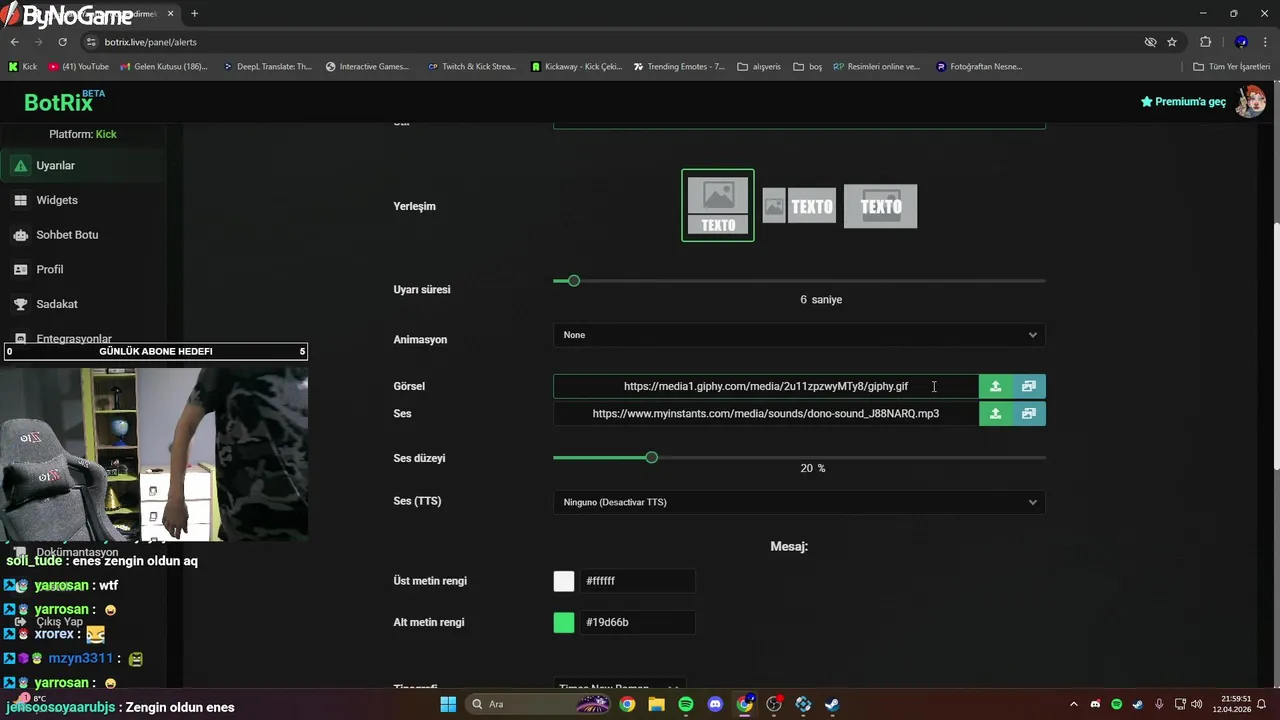Open browser extensions menu
Screen dimensions: 1280x720
[x=1205, y=42]
